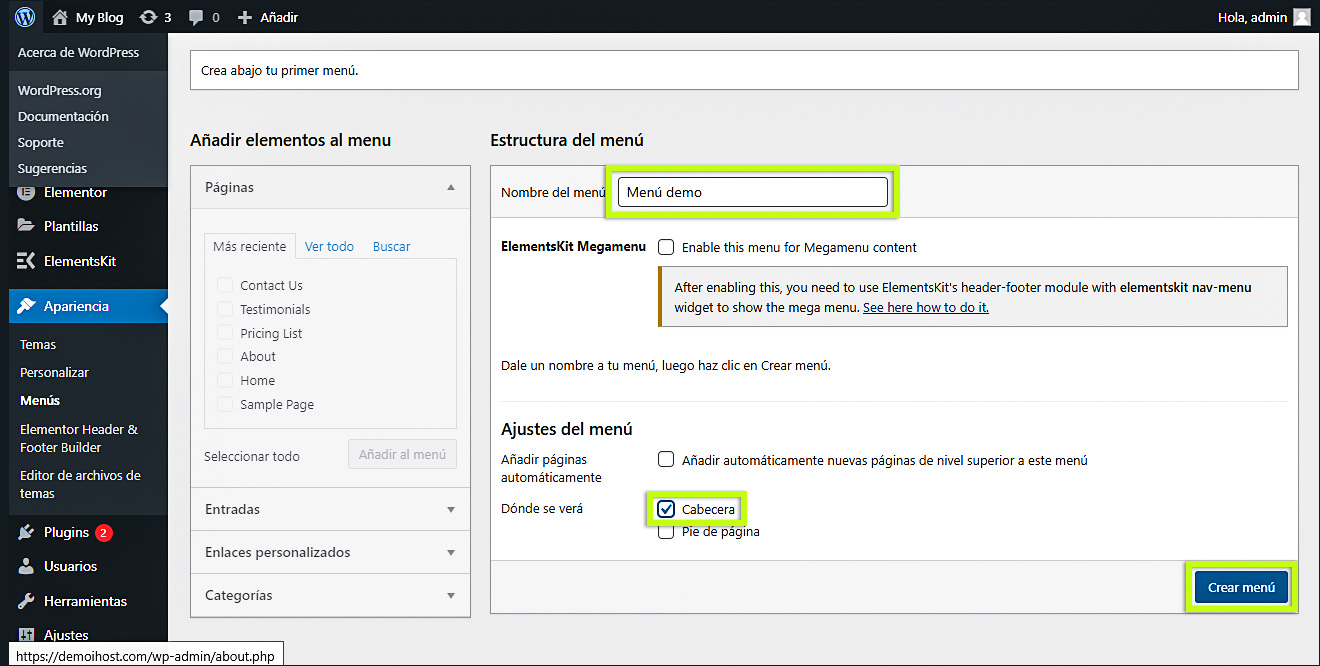Click the Crear menú button
The height and width of the screenshot is (666, 1320).
tap(1240, 587)
